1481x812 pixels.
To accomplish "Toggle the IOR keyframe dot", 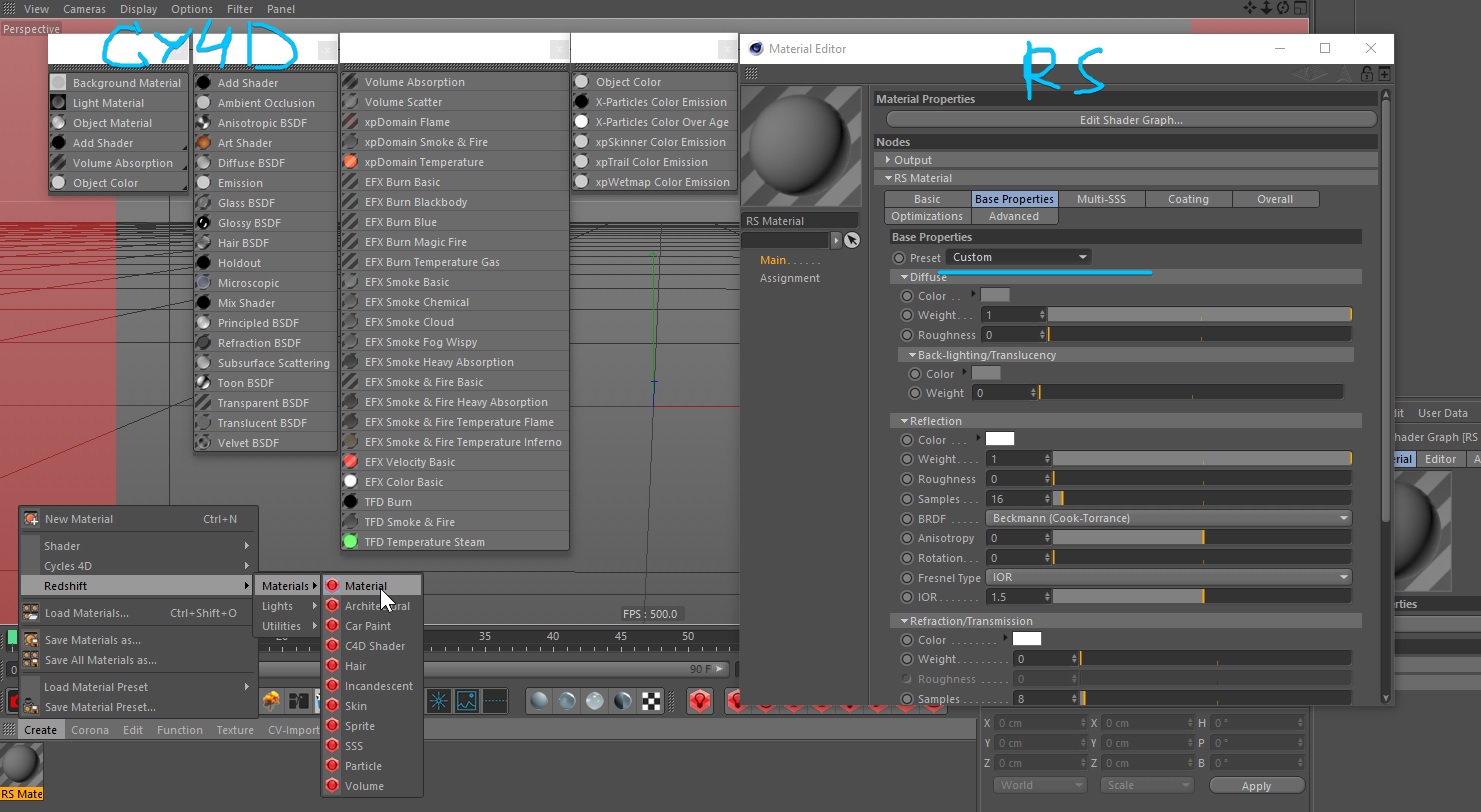I will (907, 597).
